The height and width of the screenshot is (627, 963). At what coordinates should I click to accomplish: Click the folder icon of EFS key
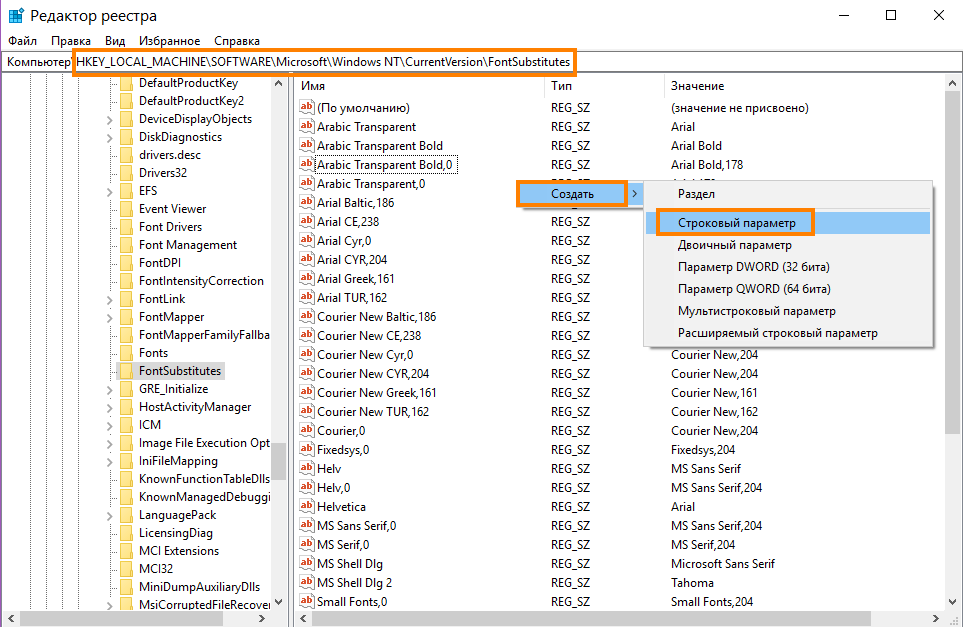pos(127,191)
